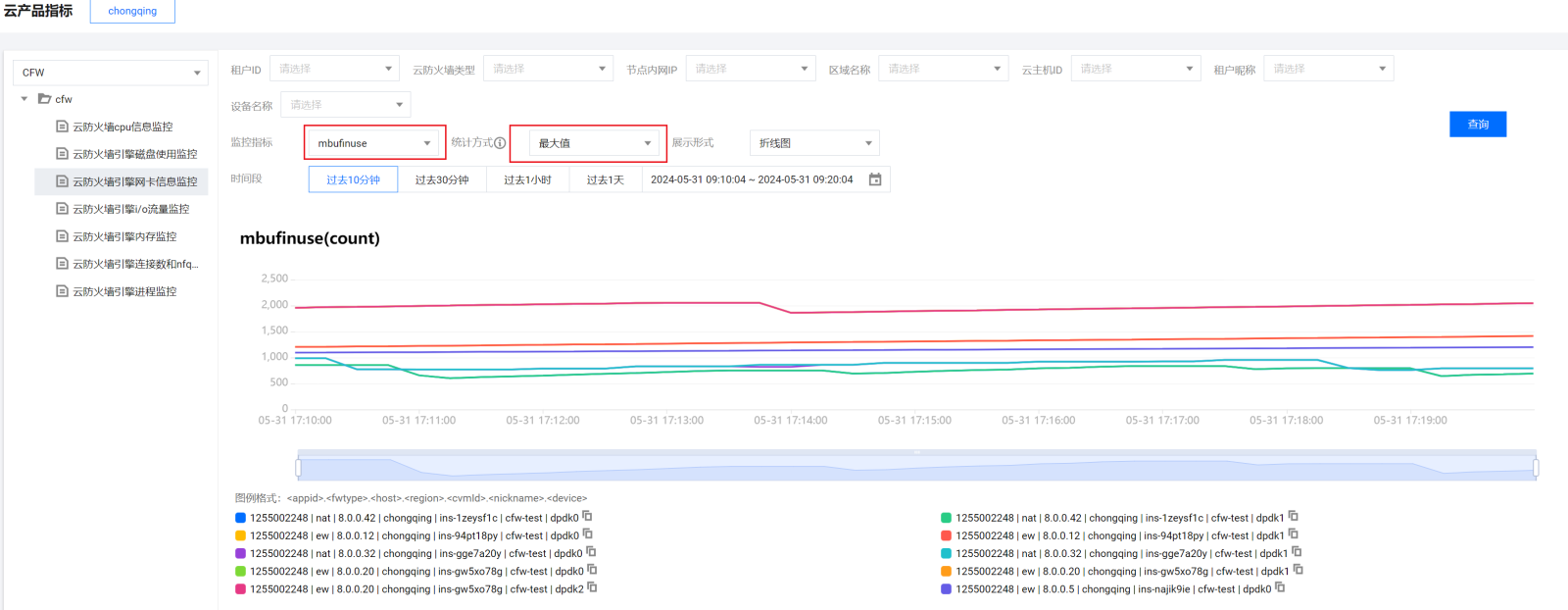Screen dimensions: 1568x610
Task: Copy the ew 8.0.0.12 dpdk1 legend entry
Action: click(1293, 534)
